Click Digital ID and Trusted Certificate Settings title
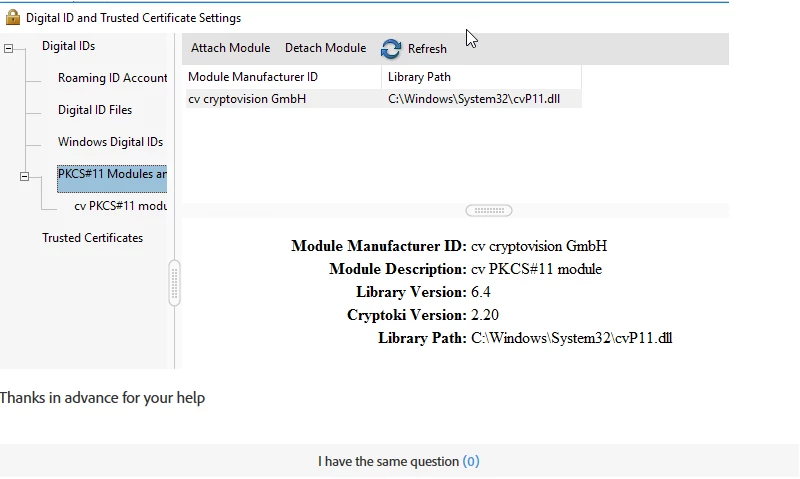The image size is (800, 479). point(134,18)
